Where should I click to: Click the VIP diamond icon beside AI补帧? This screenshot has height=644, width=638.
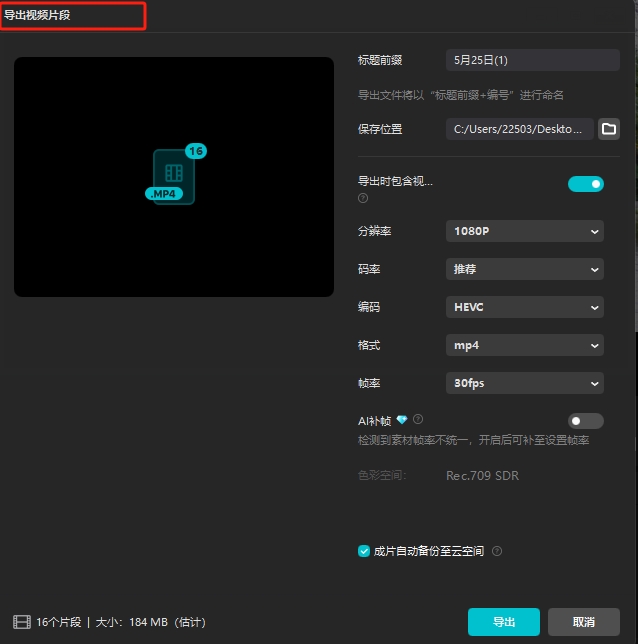[x=402, y=420]
